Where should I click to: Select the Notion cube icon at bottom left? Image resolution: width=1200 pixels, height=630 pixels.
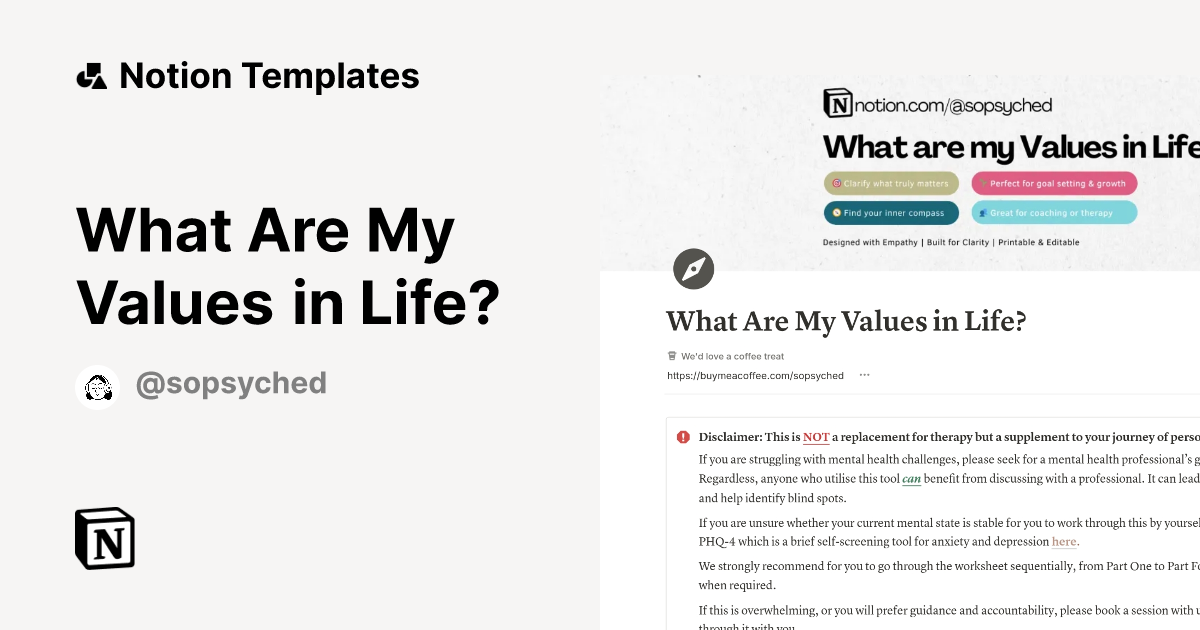click(x=104, y=538)
